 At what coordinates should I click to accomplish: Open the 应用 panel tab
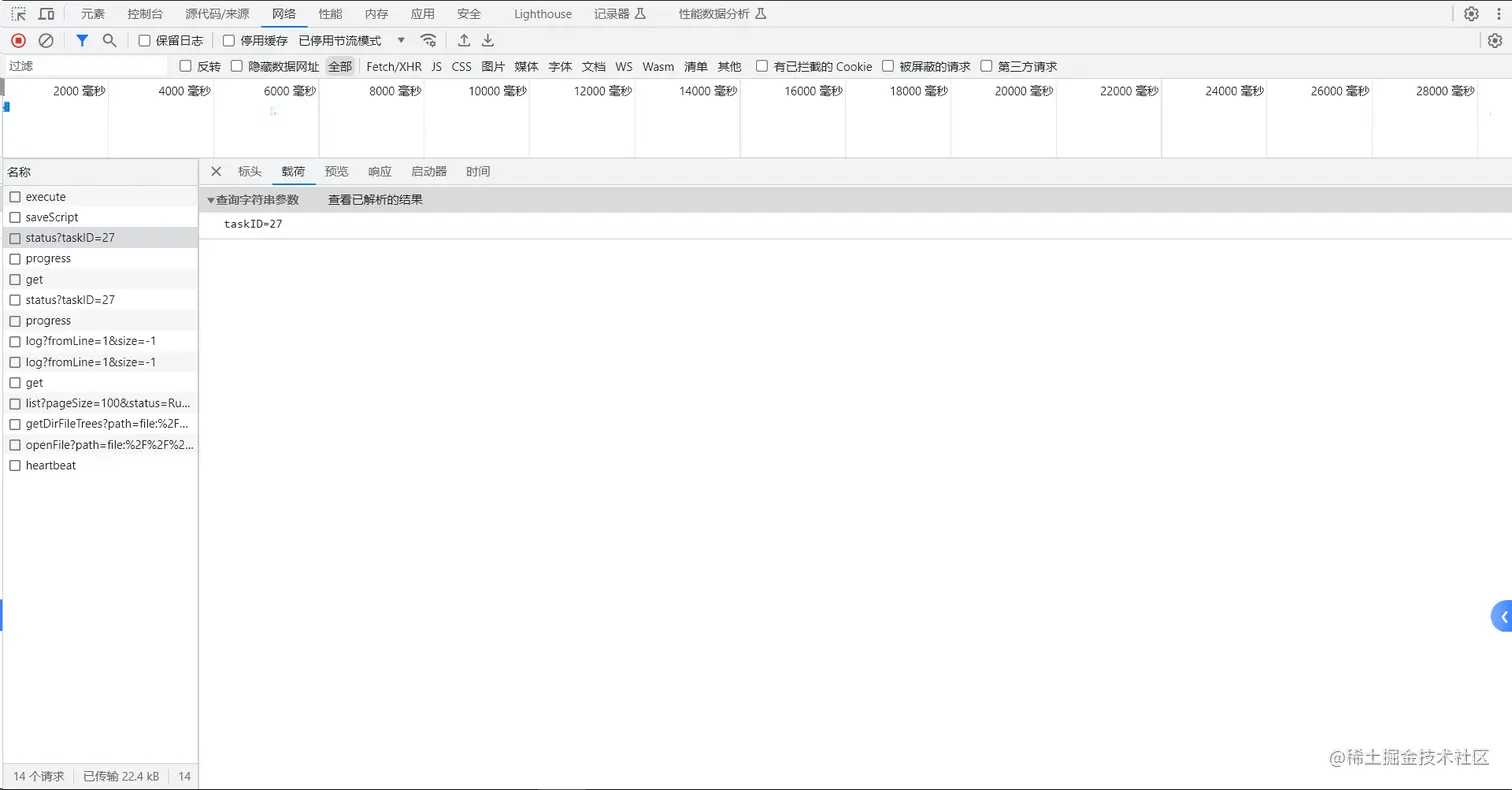click(x=423, y=14)
